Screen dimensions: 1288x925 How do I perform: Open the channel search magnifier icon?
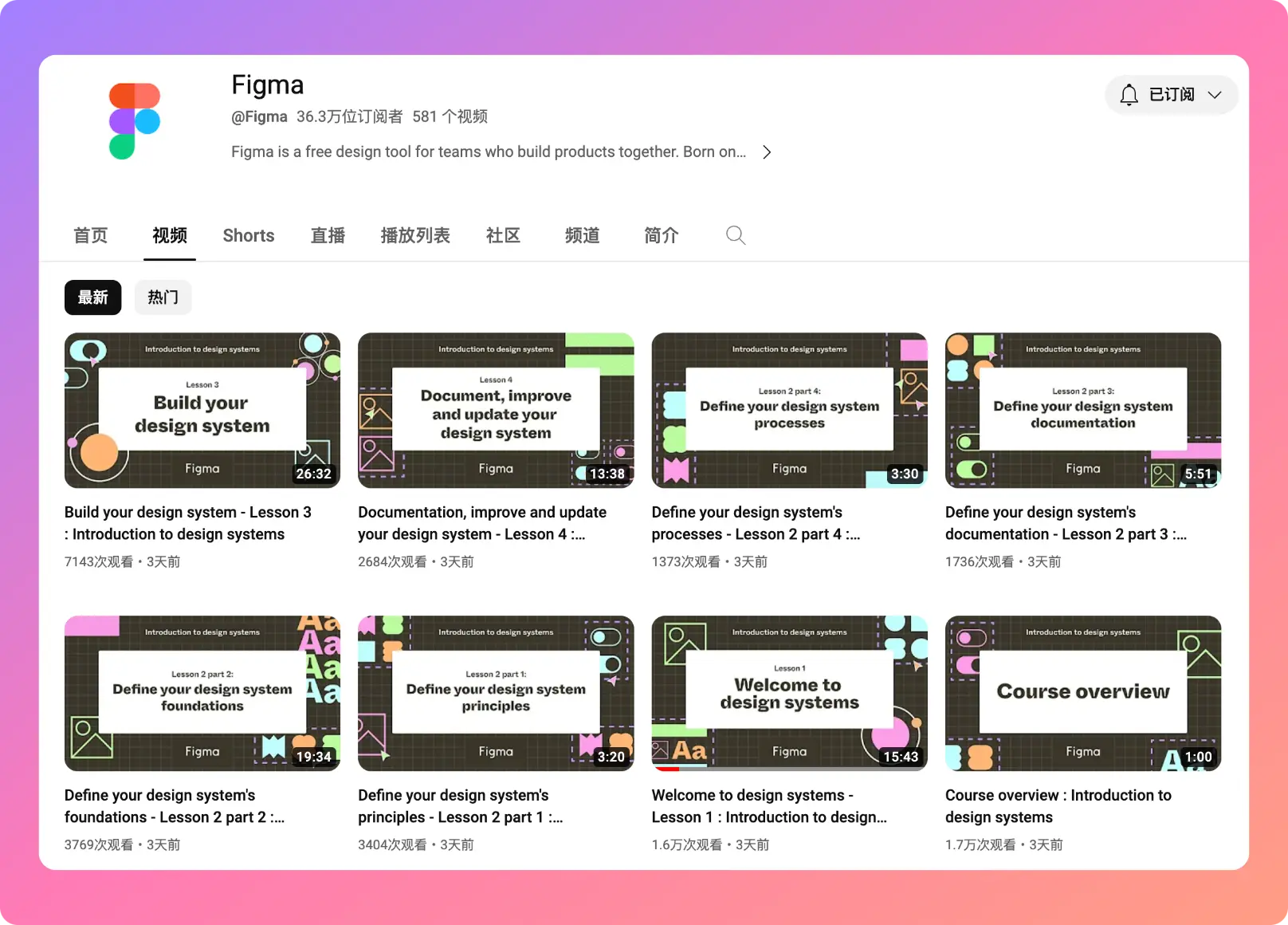735,235
